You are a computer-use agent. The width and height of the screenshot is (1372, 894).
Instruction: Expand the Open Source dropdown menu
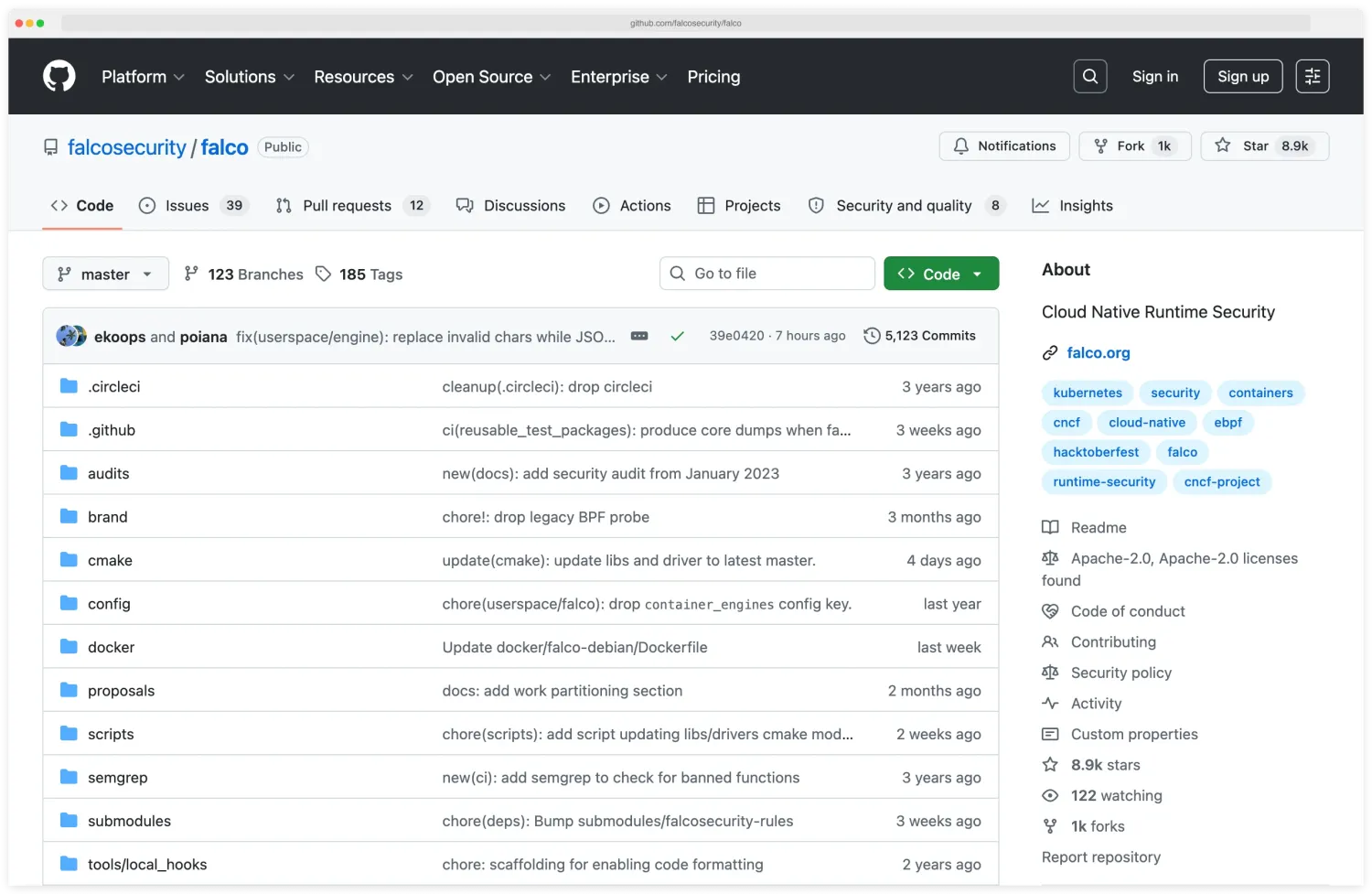[492, 77]
